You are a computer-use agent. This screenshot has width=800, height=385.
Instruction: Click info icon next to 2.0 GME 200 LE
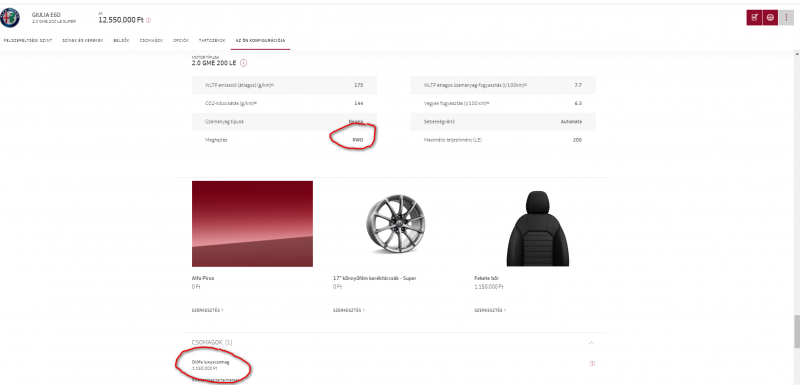pos(243,63)
